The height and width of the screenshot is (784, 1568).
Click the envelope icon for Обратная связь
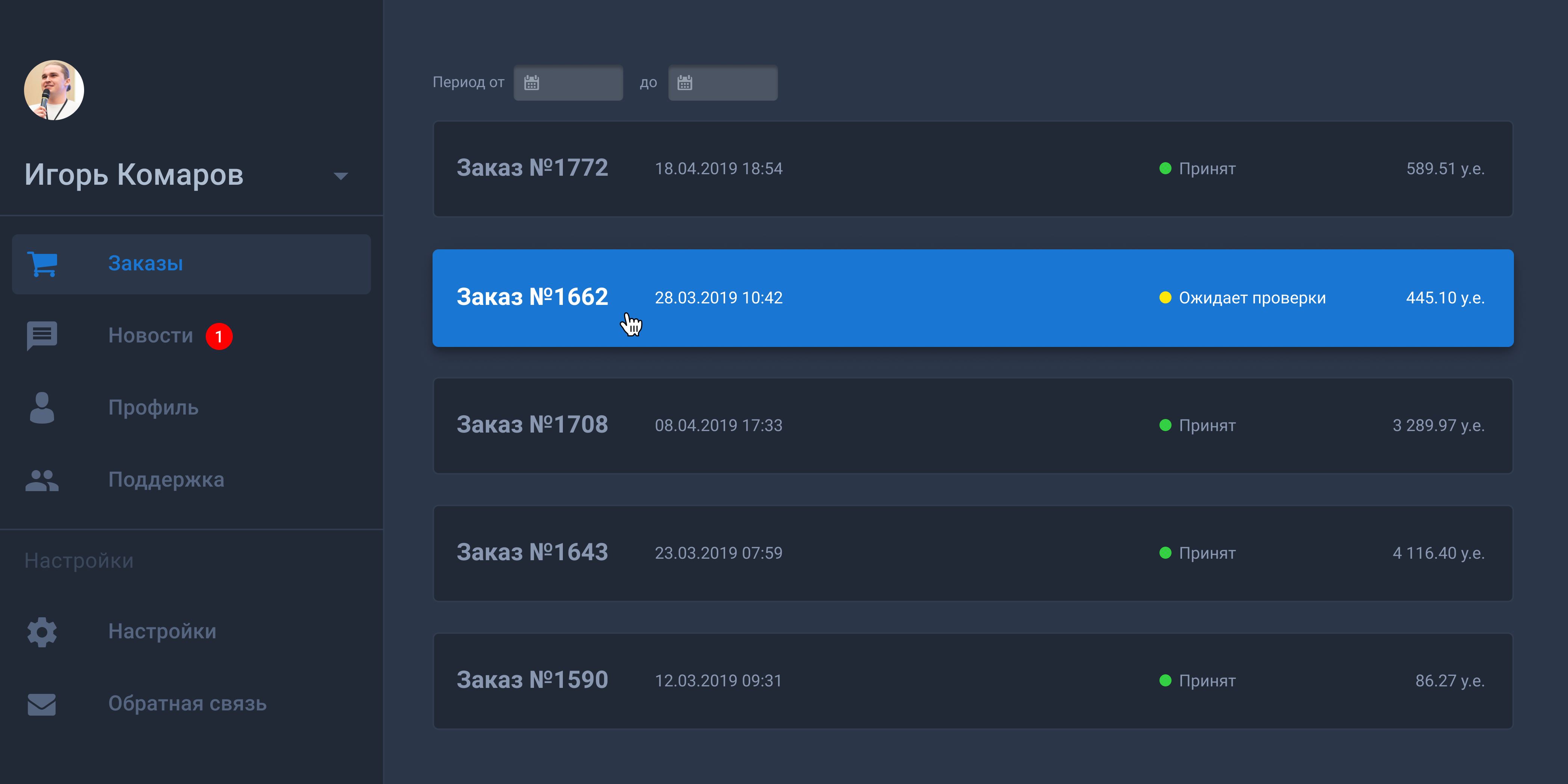(x=42, y=704)
